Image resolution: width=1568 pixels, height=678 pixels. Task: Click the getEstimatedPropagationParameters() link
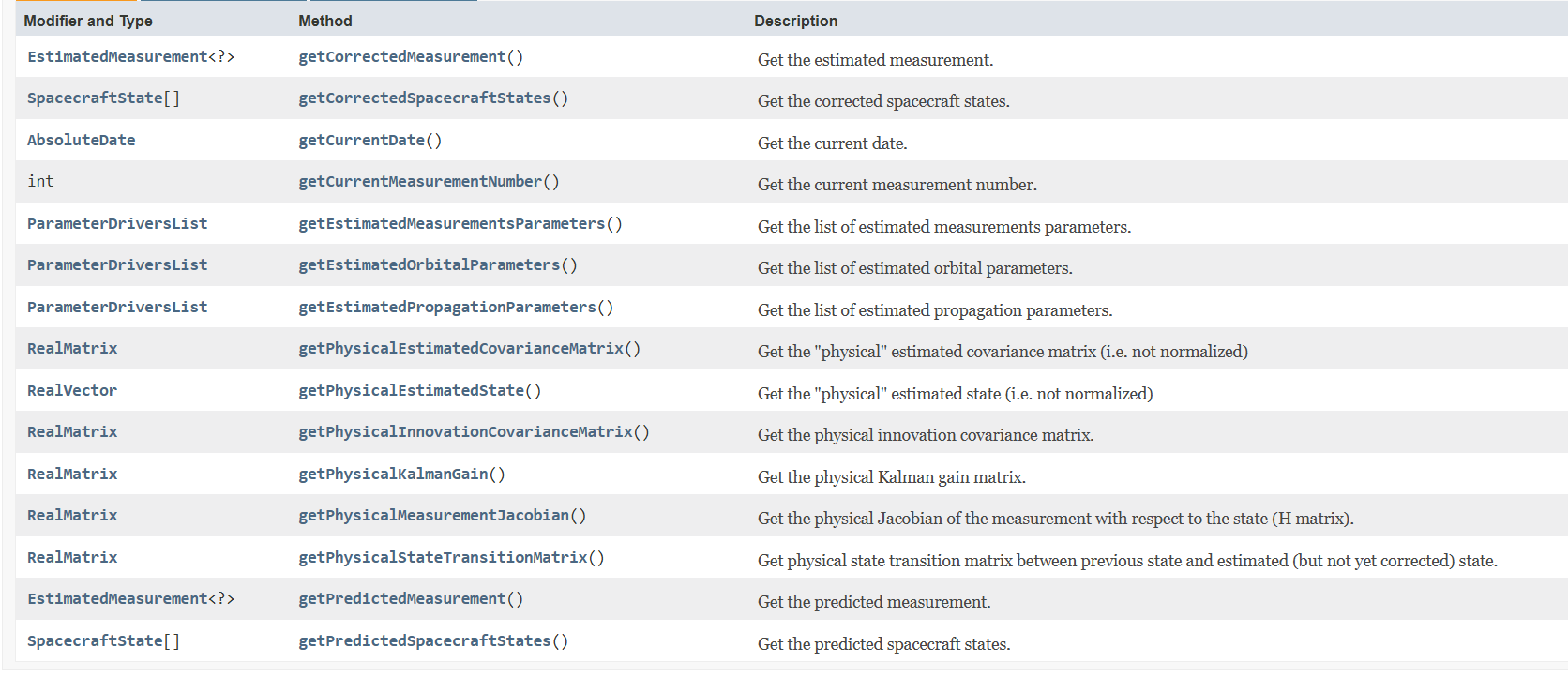tap(446, 308)
